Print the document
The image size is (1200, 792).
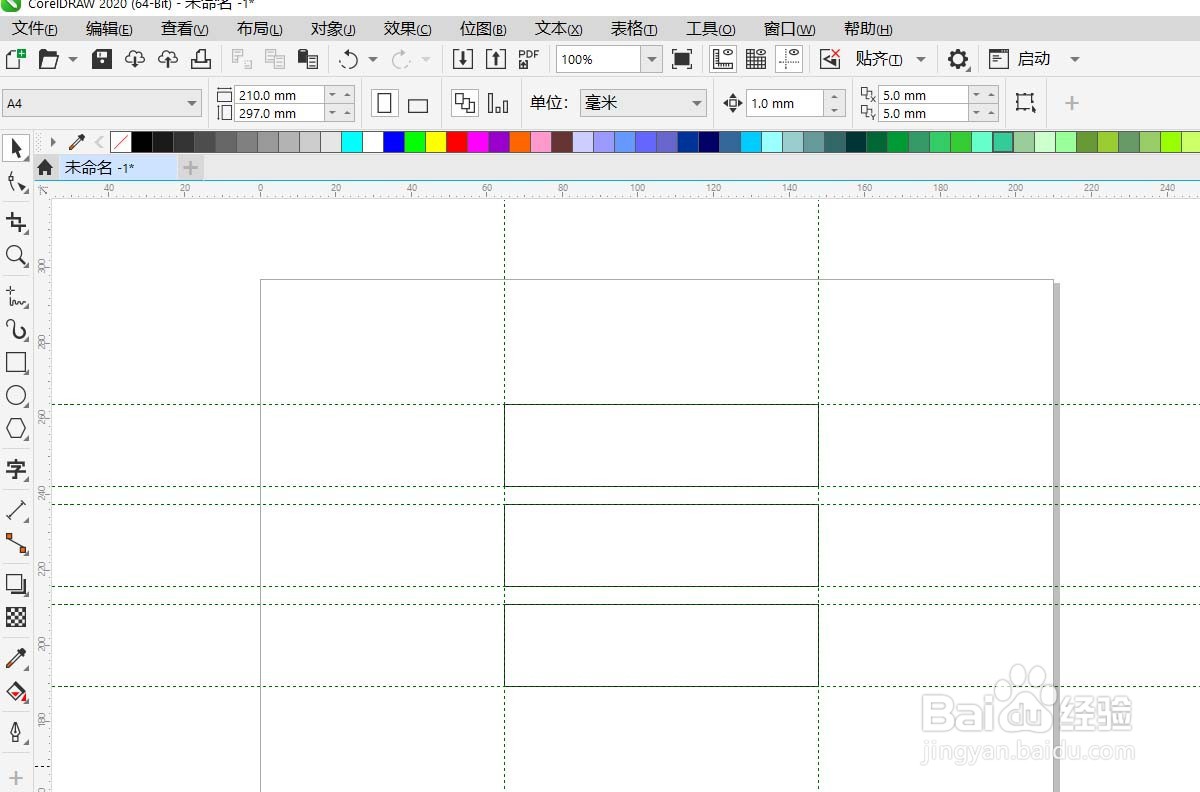pos(201,59)
